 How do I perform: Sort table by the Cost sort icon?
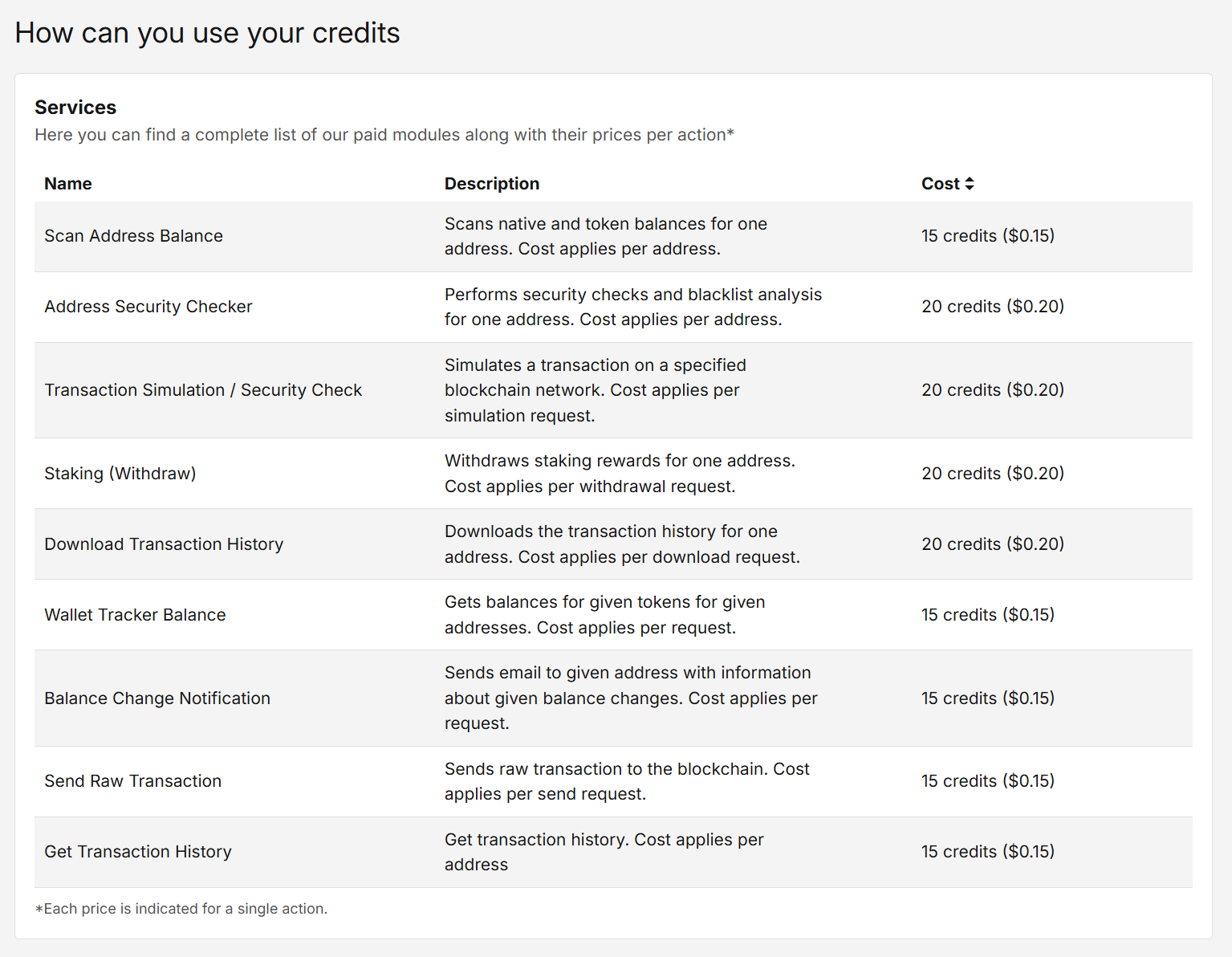(970, 184)
